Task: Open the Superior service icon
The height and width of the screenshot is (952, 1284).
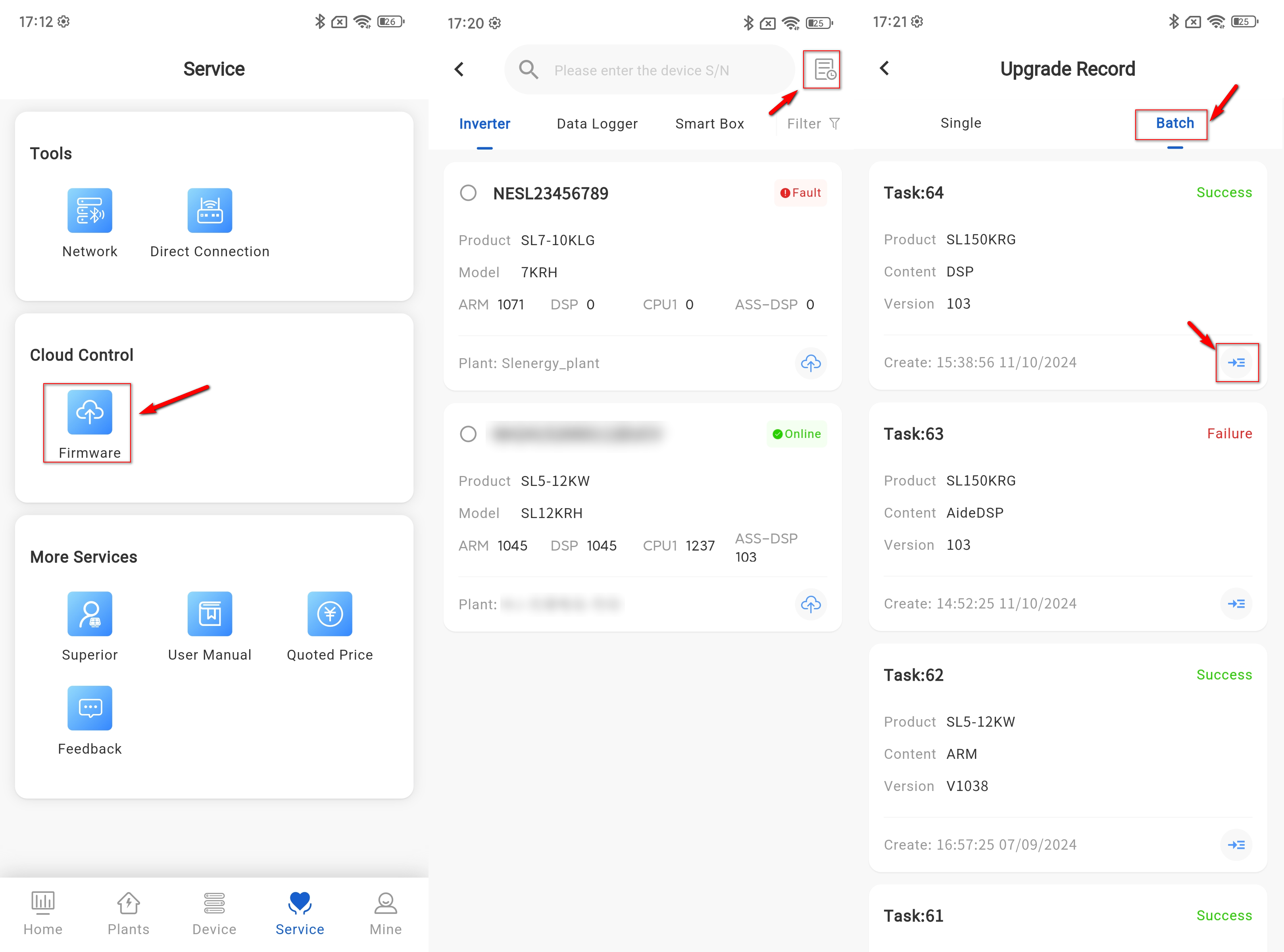Action: pos(89,614)
